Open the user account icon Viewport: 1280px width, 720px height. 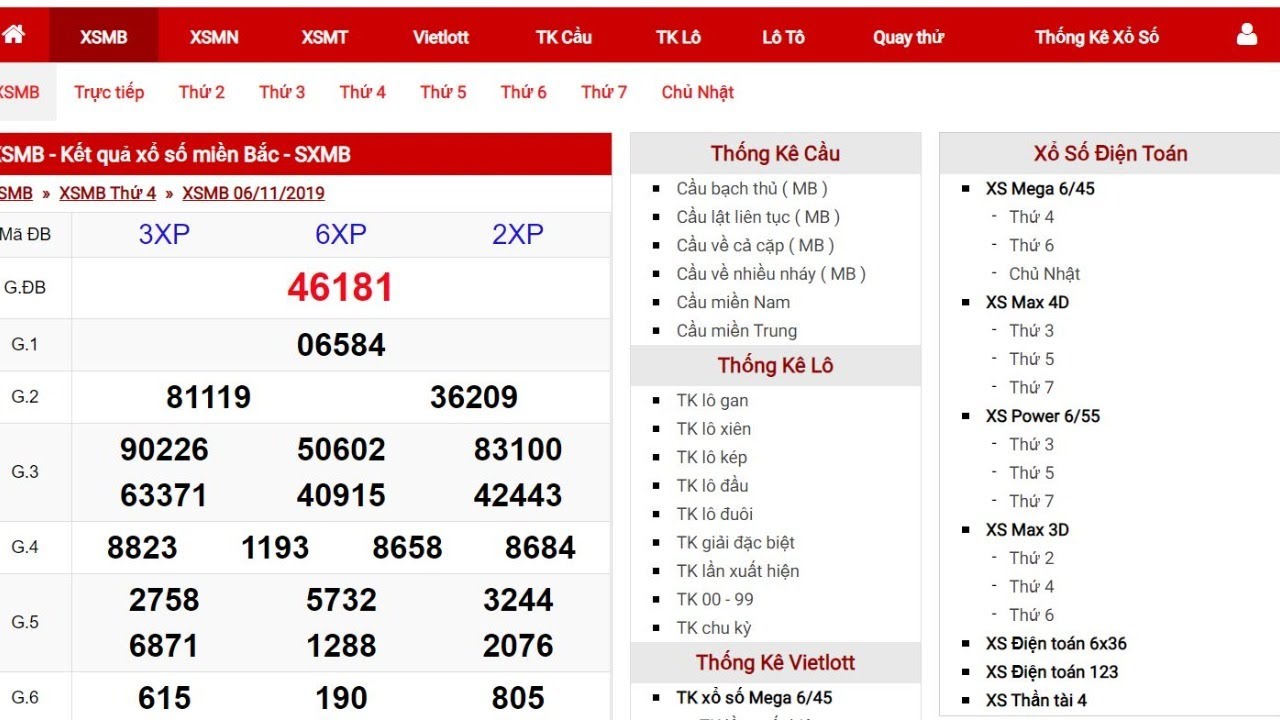click(1247, 35)
